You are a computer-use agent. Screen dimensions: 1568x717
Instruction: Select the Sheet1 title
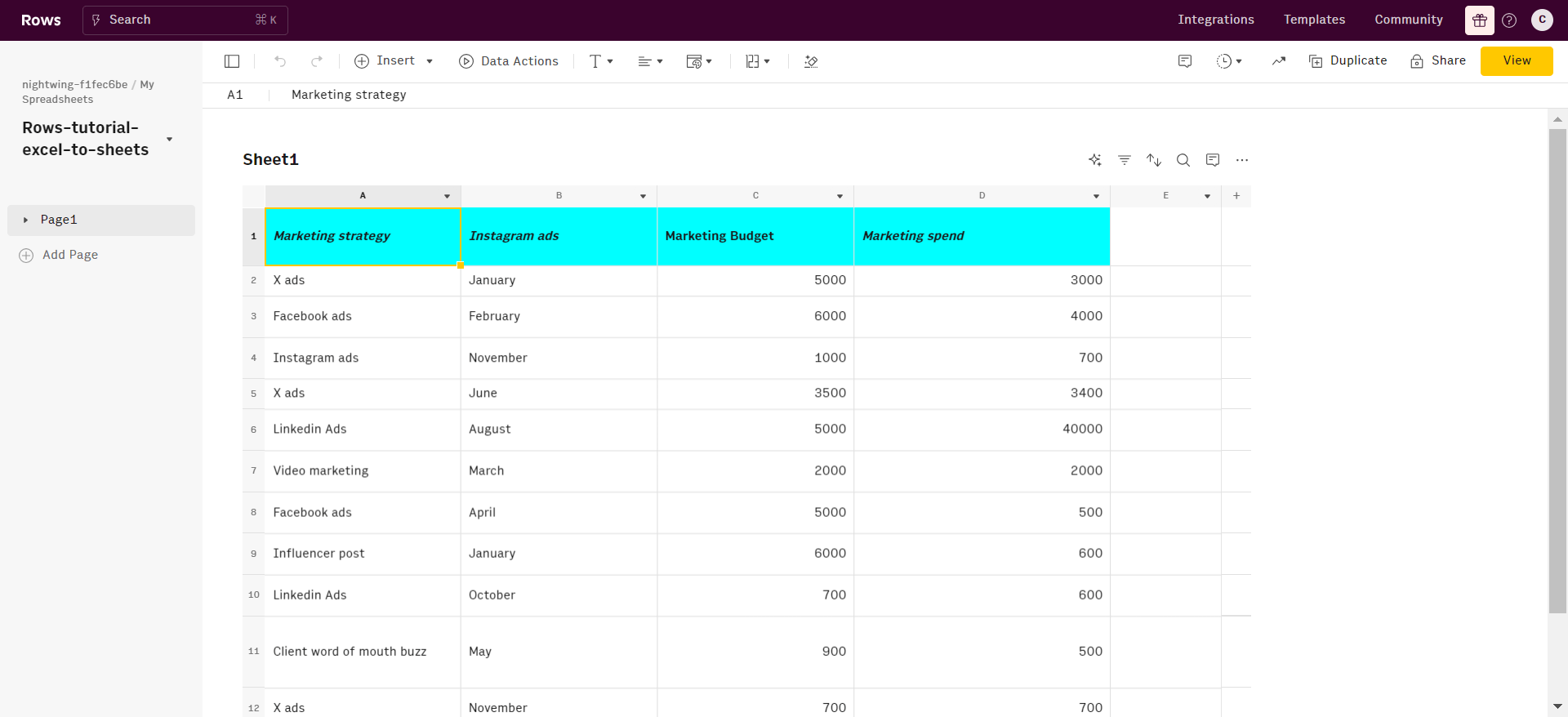[x=270, y=159]
